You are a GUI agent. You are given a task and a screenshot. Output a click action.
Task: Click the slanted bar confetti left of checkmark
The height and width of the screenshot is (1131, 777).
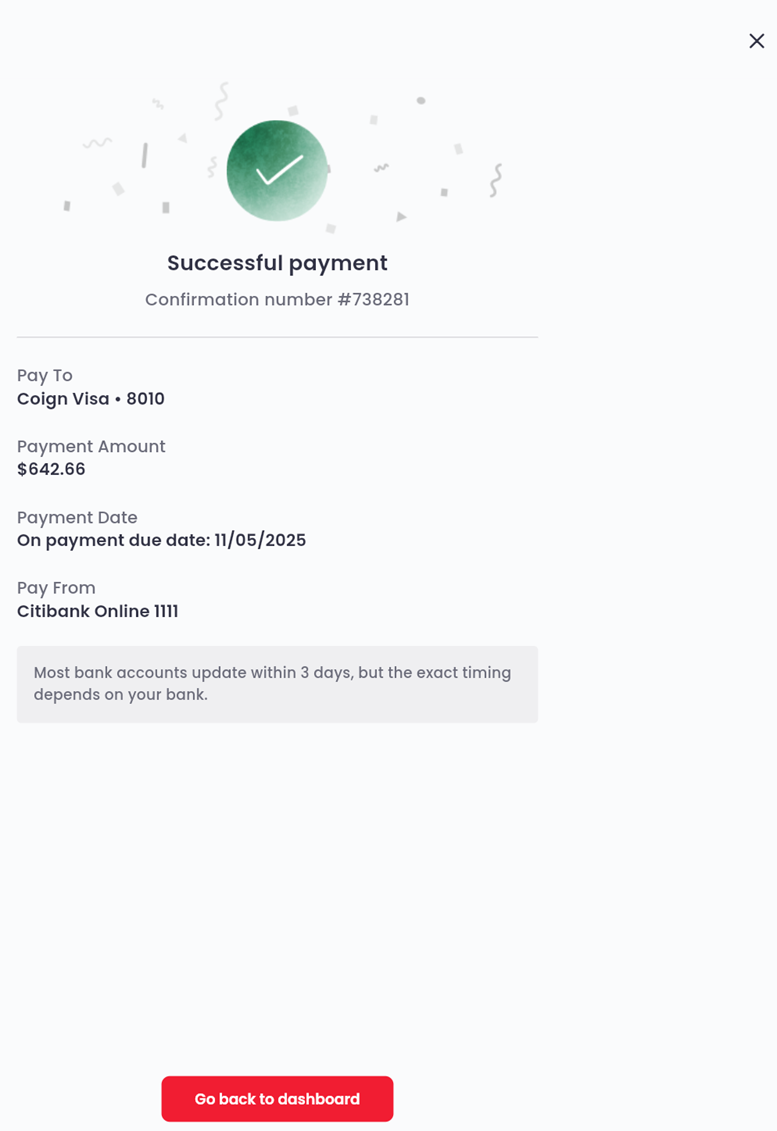144,155
